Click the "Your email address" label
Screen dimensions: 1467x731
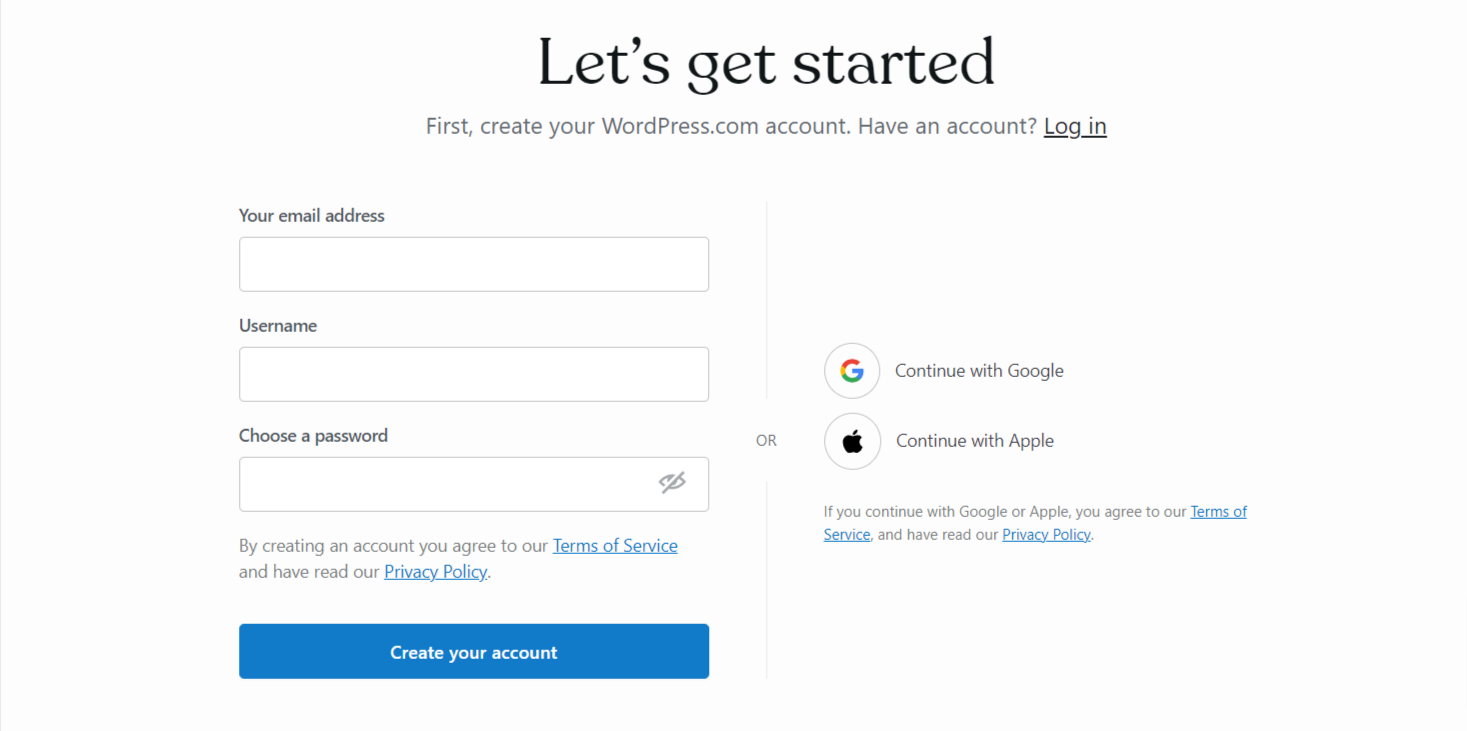pos(311,215)
